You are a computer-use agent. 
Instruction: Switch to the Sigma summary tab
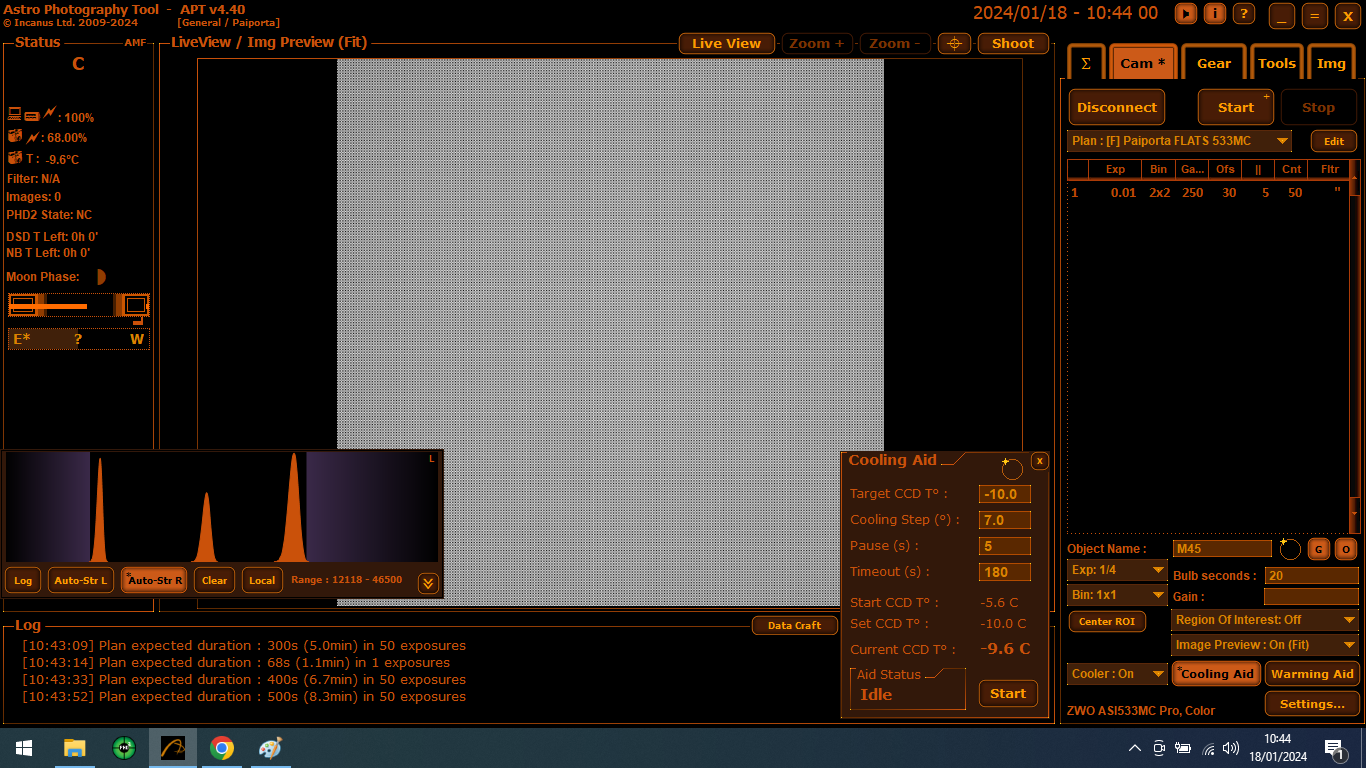(1086, 63)
